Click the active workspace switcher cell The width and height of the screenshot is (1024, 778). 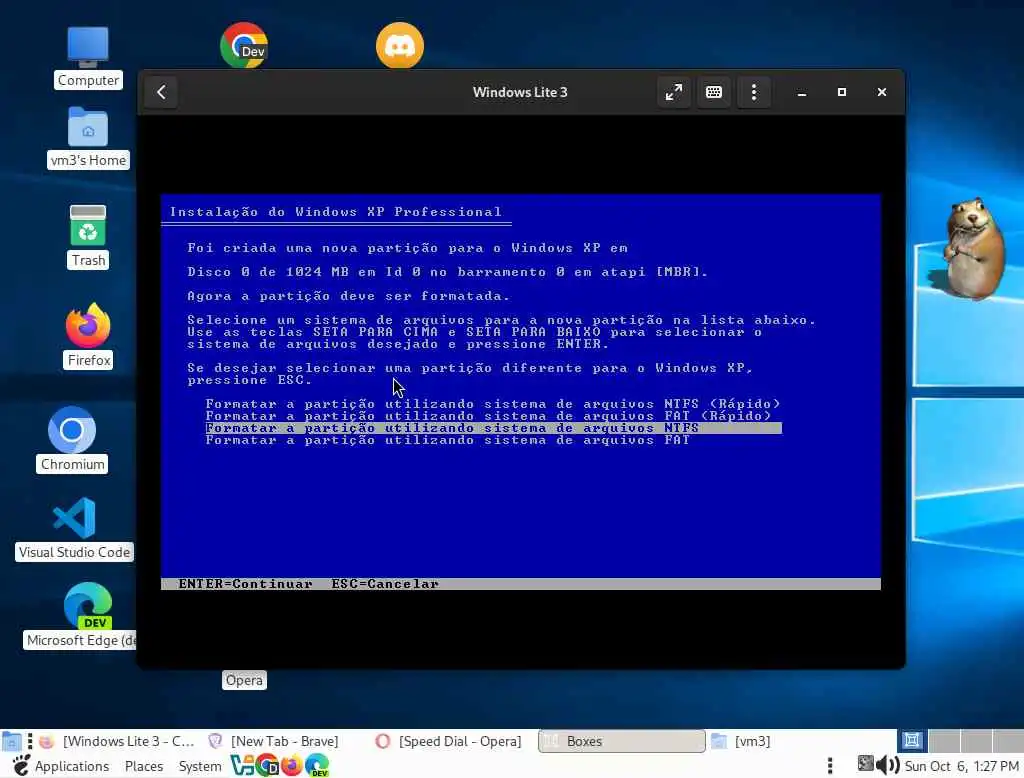tap(912, 740)
